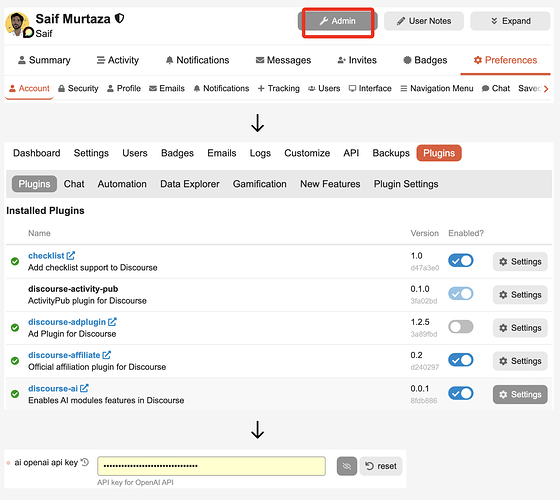
Task: Enable the discourse-adplugin switch
Action: 461,327
